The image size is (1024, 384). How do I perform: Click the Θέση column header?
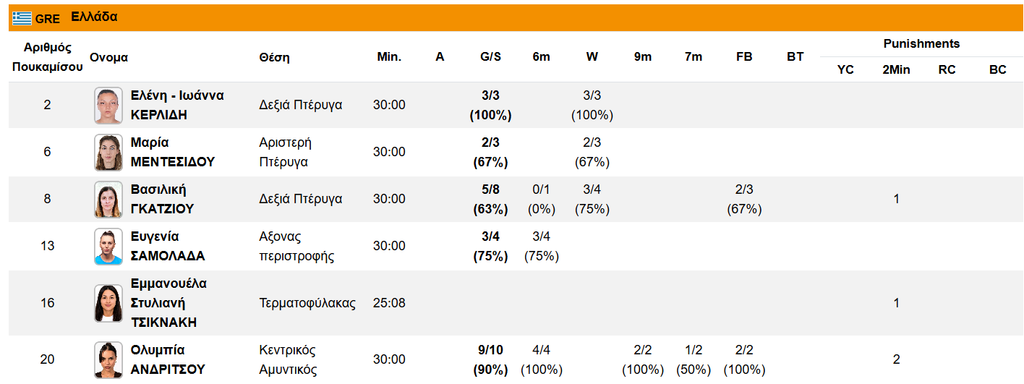pos(274,57)
